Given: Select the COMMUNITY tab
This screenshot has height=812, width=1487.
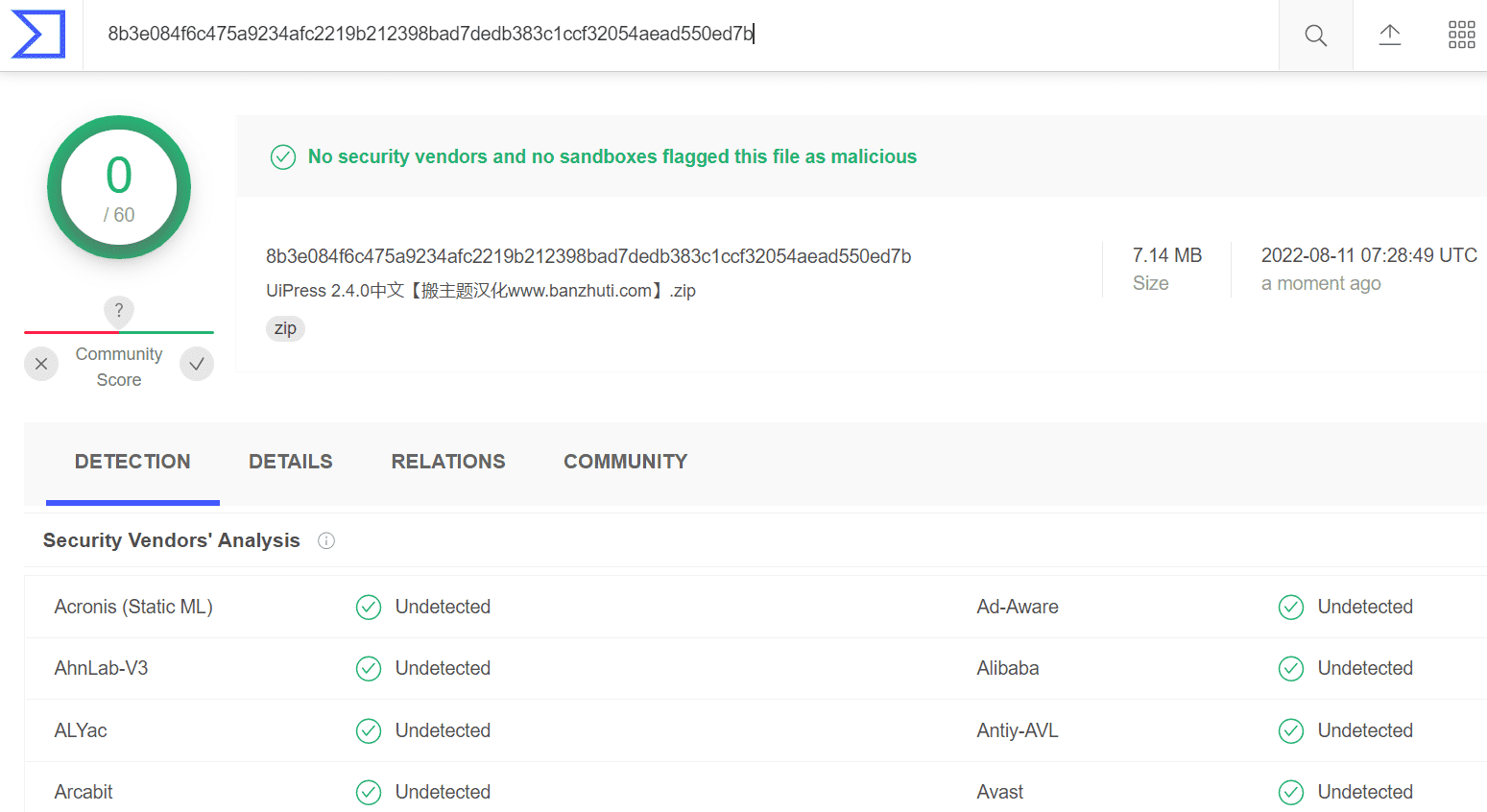Looking at the screenshot, I should click(x=626, y=462).
